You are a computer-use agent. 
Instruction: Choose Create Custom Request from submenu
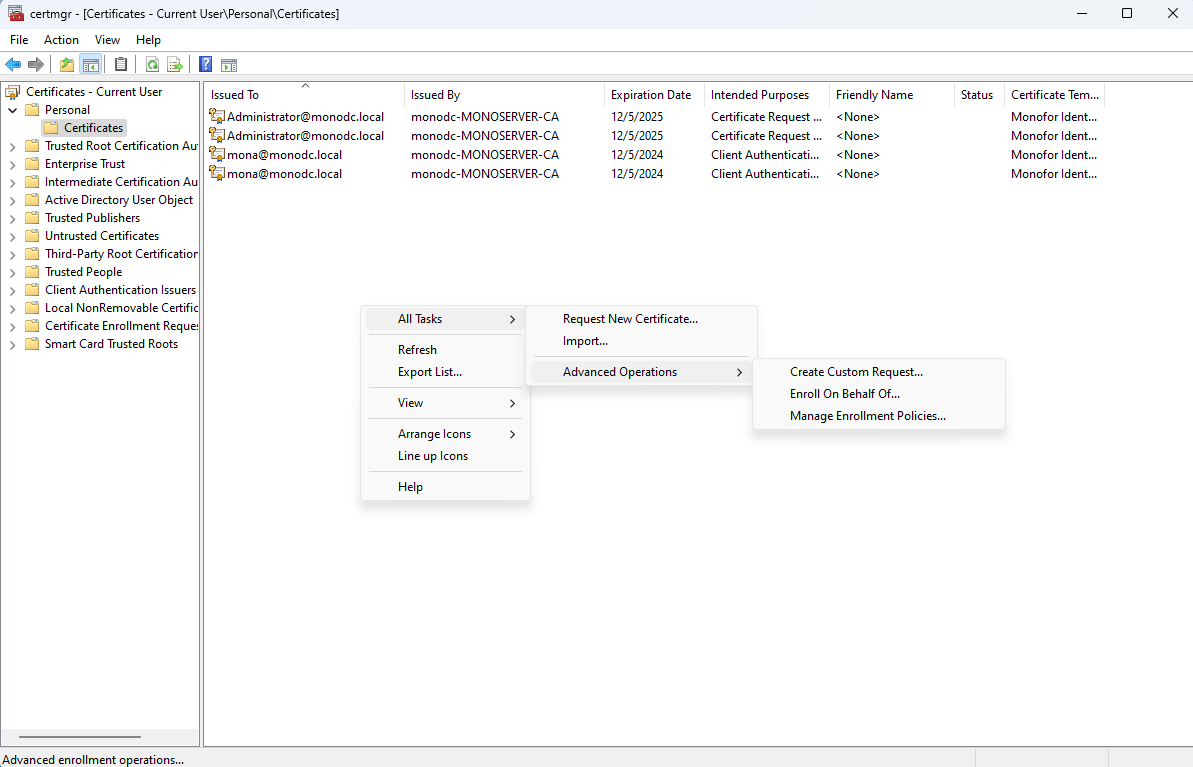point(856,372)
